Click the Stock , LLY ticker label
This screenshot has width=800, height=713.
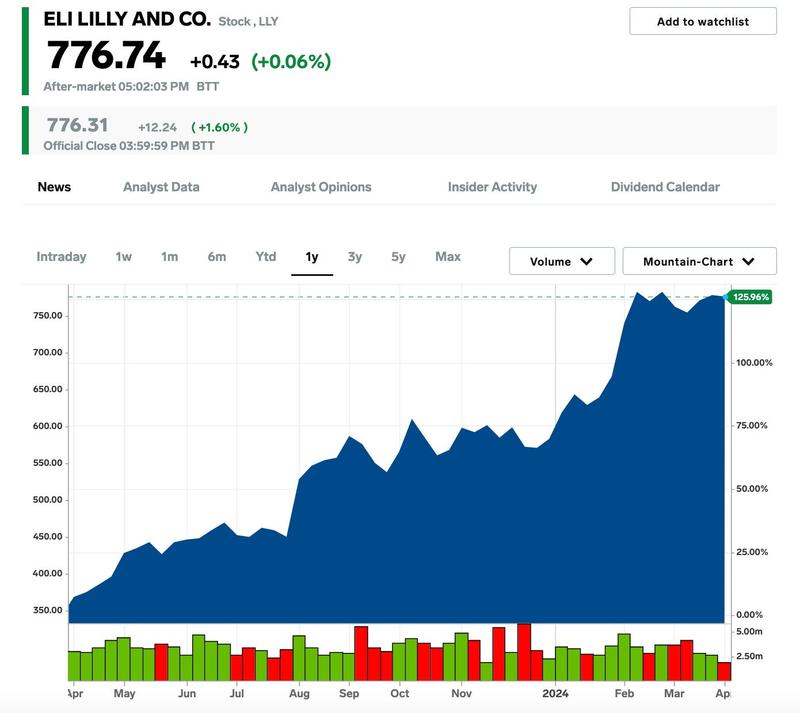(248, 21)
